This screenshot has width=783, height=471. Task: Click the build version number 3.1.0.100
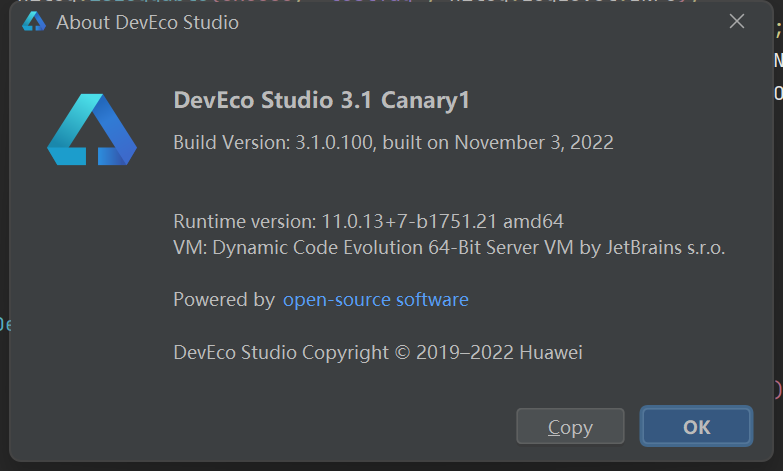[335, 143]
